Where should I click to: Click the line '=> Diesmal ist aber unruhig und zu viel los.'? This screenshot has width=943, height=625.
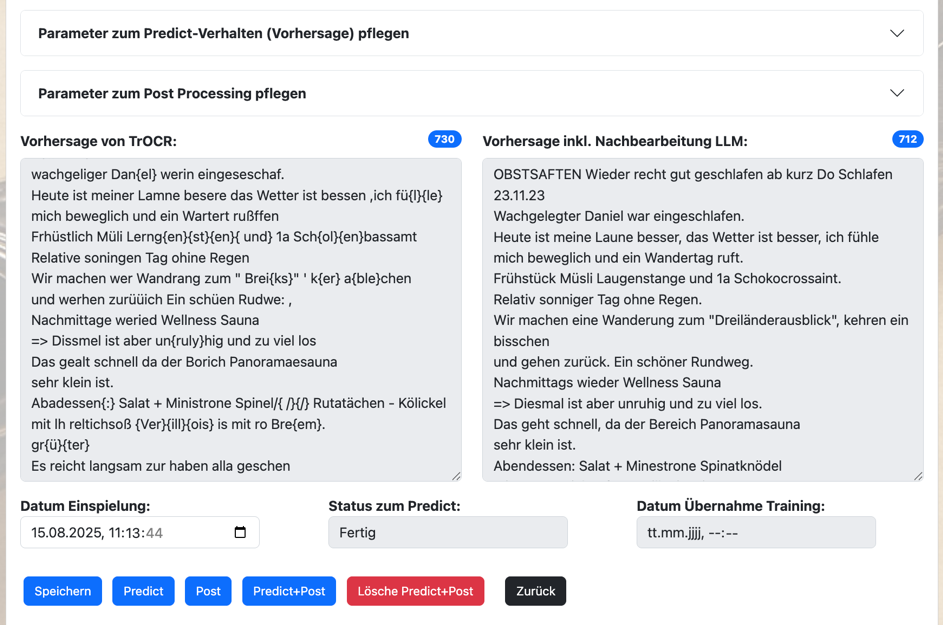(628, 404)
